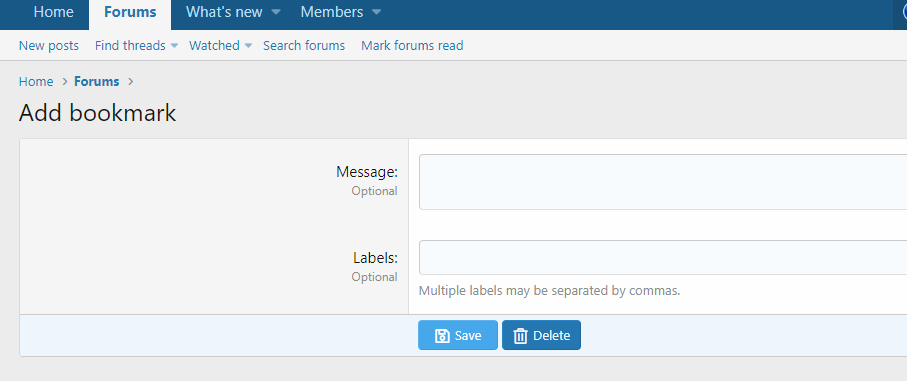Save the bookmark

[x=458, y=335]
